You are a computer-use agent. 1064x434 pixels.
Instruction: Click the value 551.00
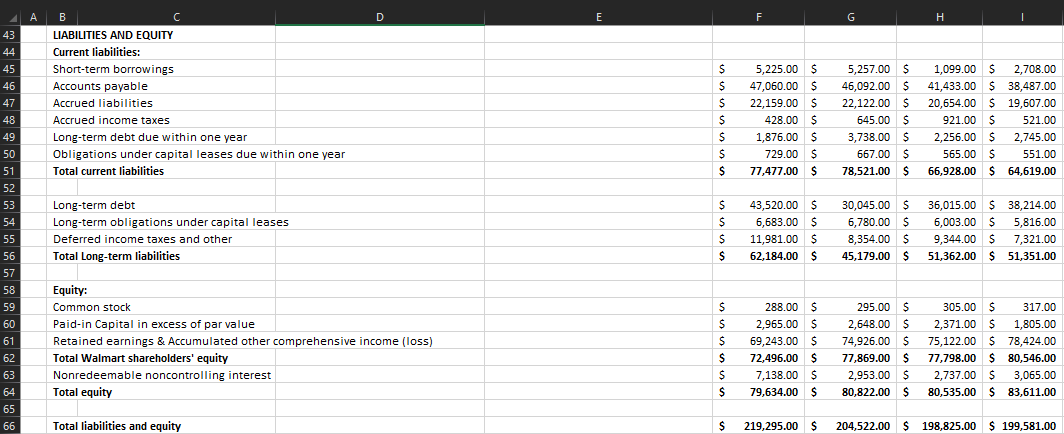tap(1040, 154)
